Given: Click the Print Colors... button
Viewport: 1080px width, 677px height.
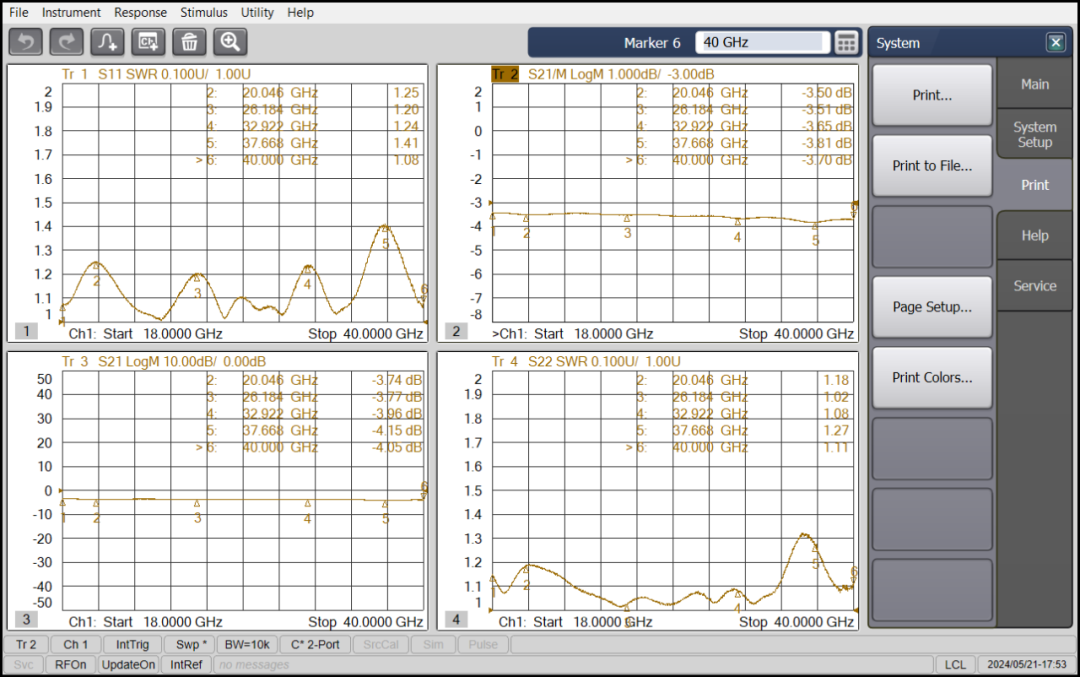Looking at the screenshot, I should click(932, 377).
